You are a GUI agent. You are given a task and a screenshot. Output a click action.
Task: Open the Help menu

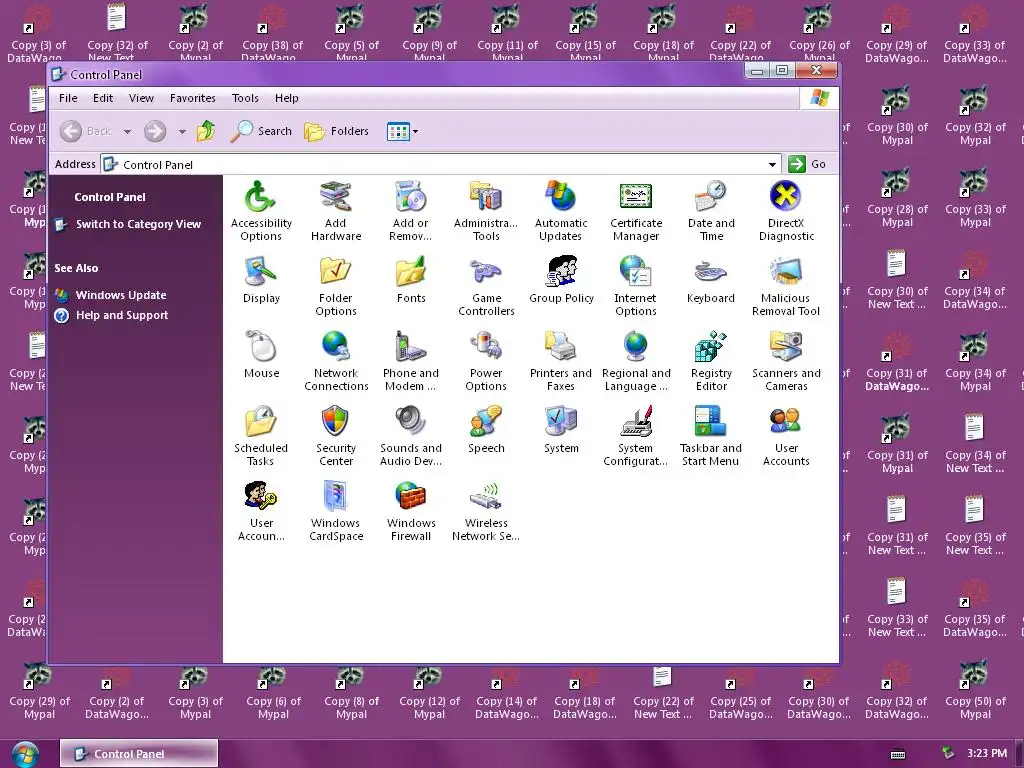[287, 98]
